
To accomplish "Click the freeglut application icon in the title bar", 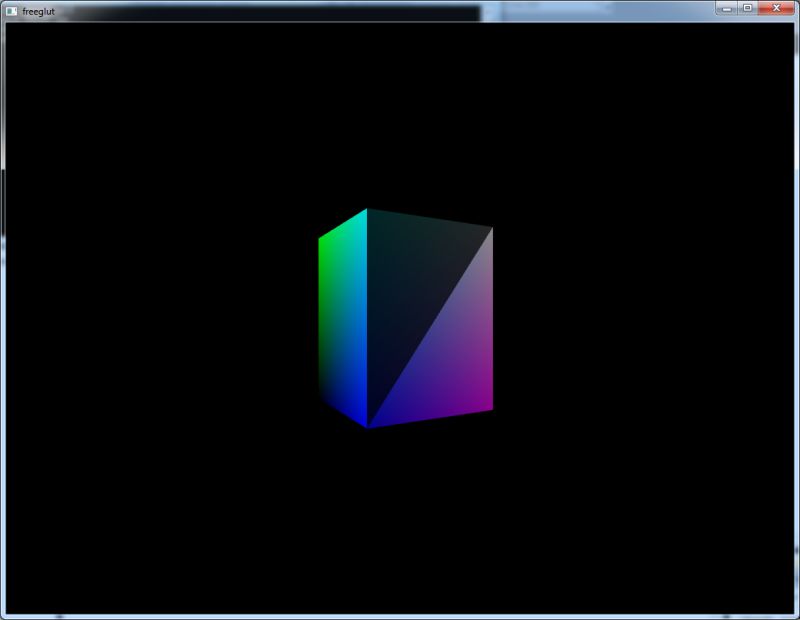I will (x=12, y=11).
